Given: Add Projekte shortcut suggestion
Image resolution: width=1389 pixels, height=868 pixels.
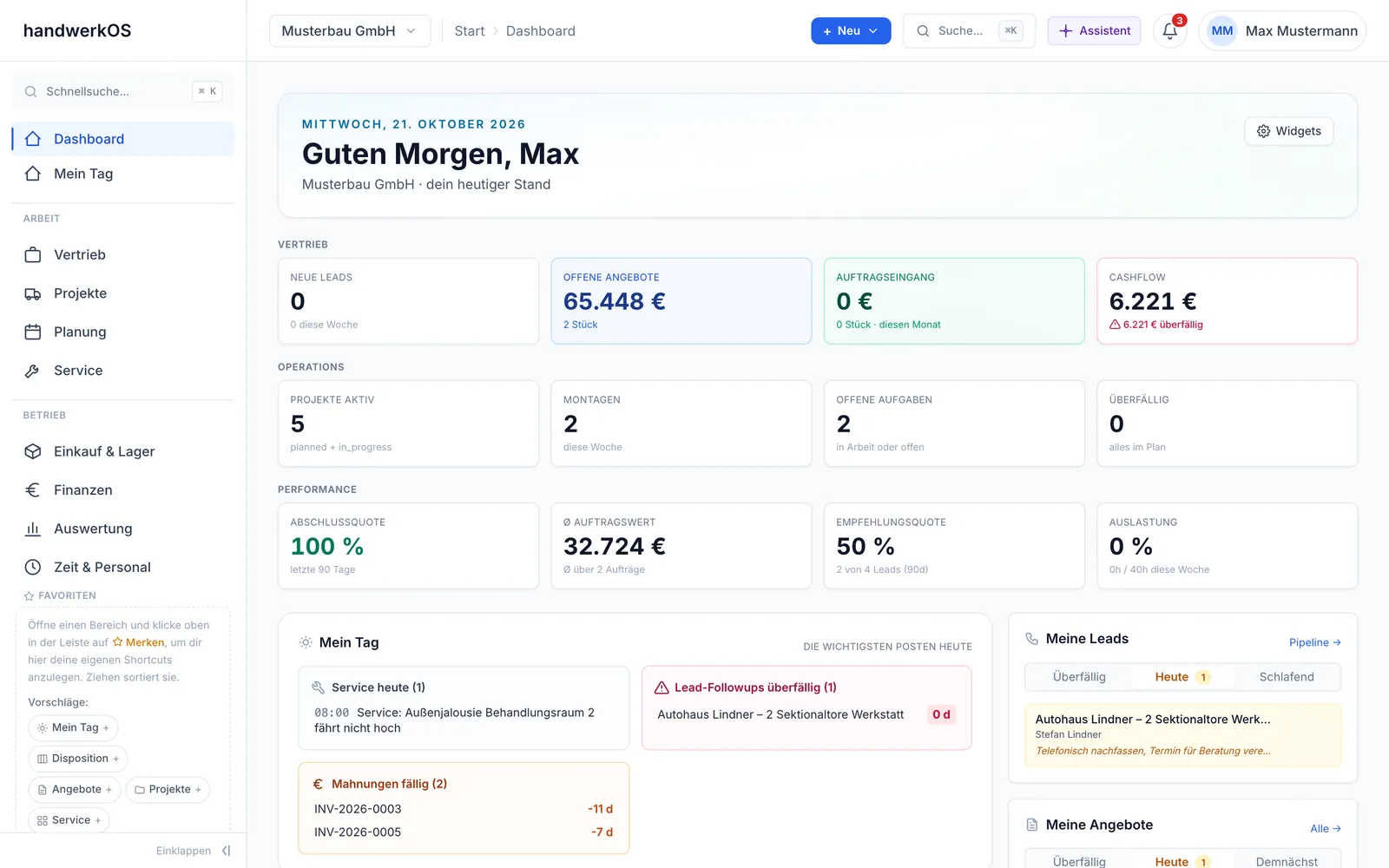Looking at the screenshot, I should click(168, 790).
